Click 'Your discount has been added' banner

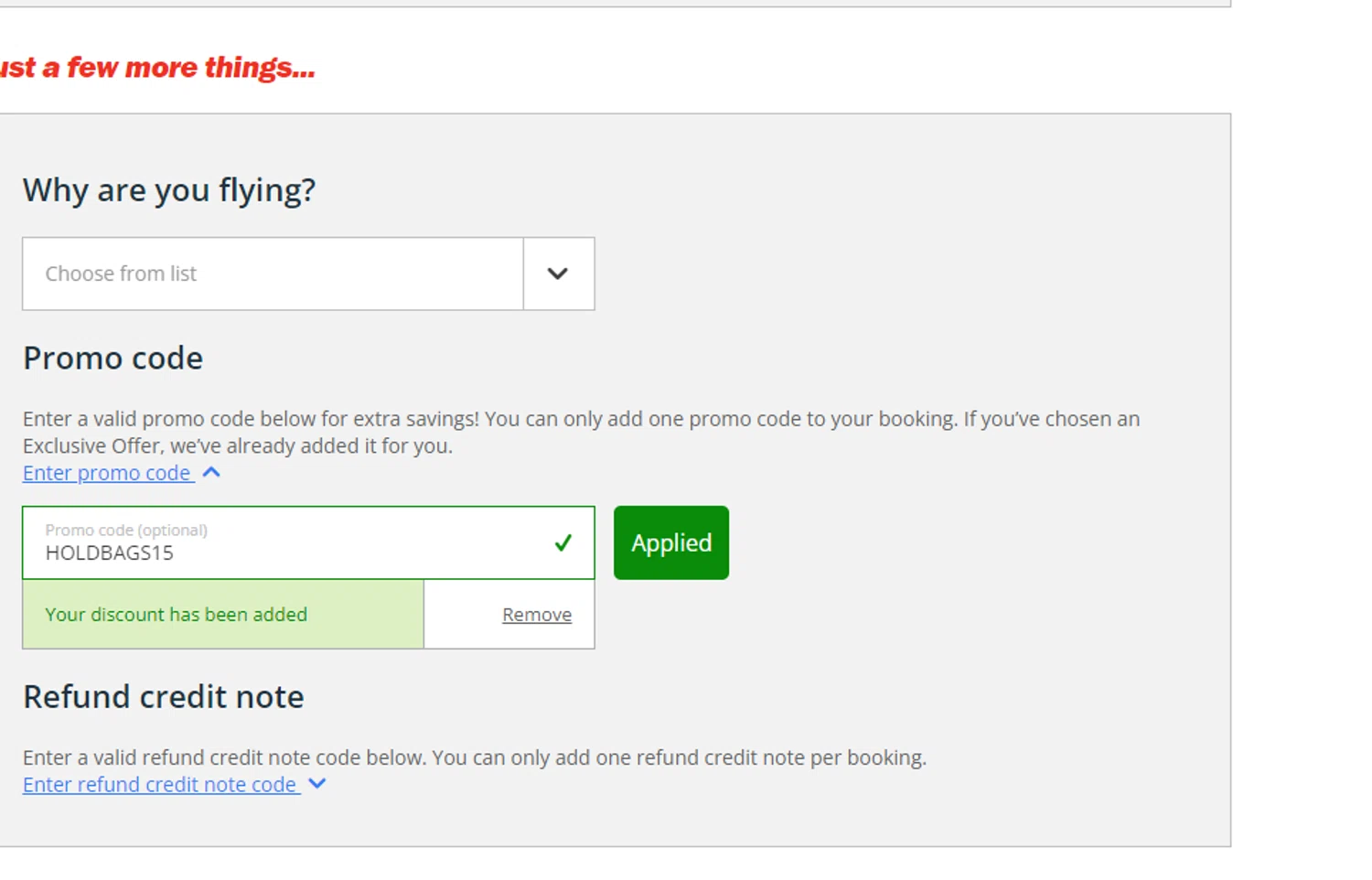[x=176, y=615]
